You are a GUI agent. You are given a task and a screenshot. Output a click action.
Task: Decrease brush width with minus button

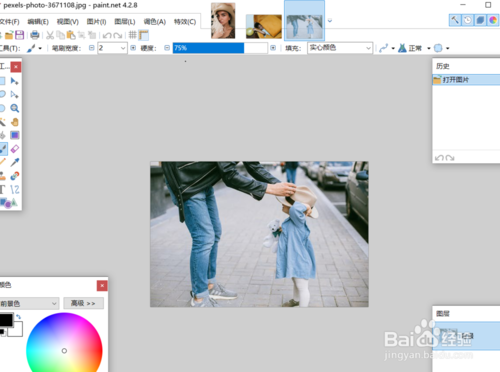[x=92, y=48]
